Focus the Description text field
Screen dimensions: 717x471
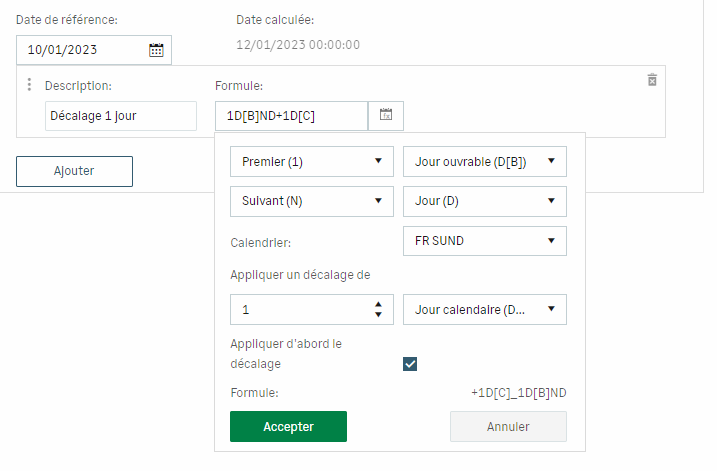coord(121,116)
